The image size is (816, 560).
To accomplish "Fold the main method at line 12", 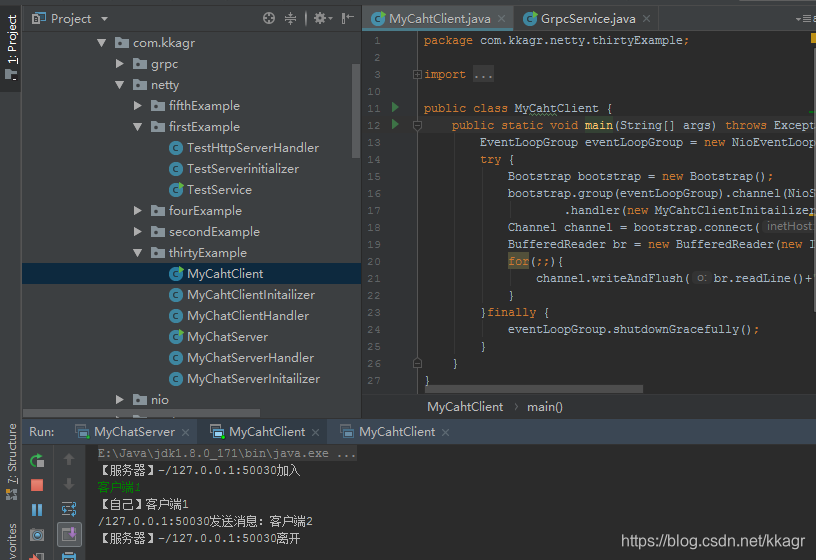I will click(x=417, y=125).
